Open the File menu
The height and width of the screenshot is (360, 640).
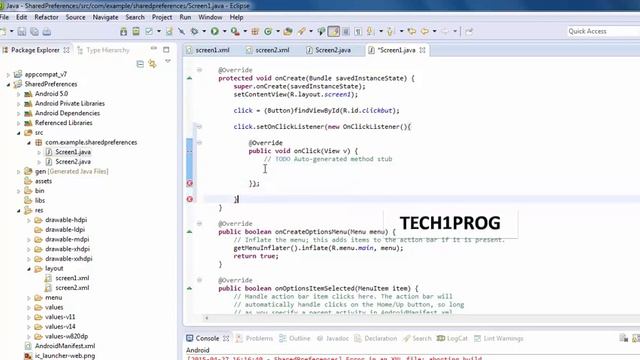click(x=4, y=17)
